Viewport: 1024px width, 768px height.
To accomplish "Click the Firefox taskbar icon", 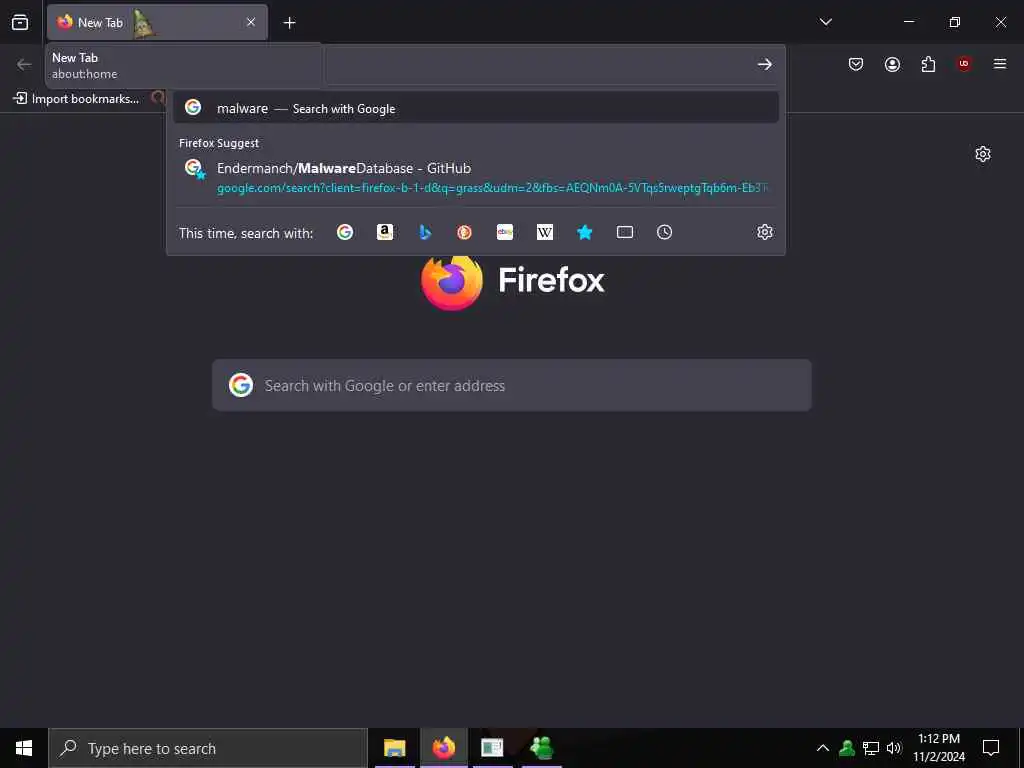I will 443,748.
